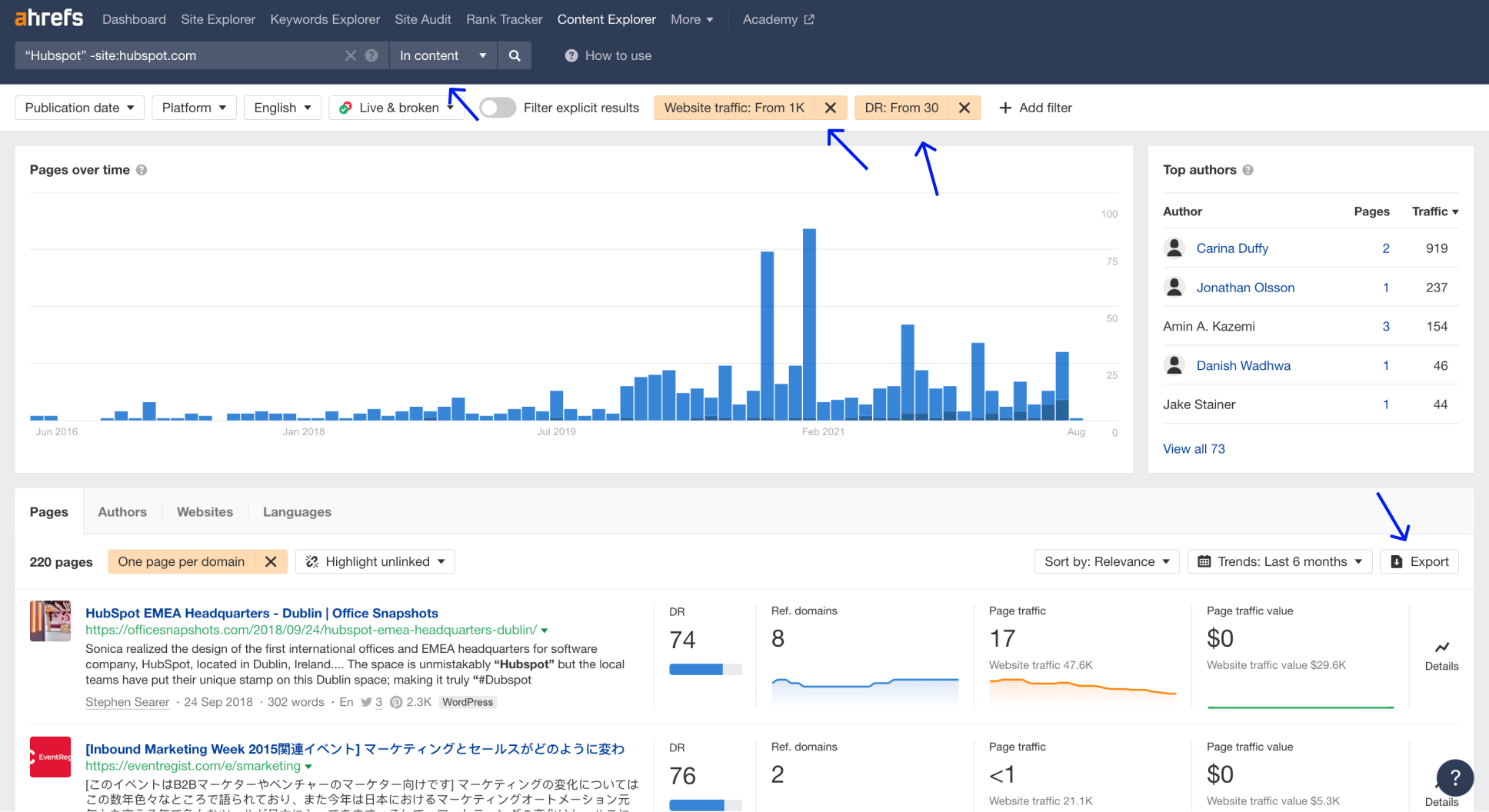
Task: Expand the officesnapshots.com URL dropdown arrow
Action: click(x=545, y=631)
